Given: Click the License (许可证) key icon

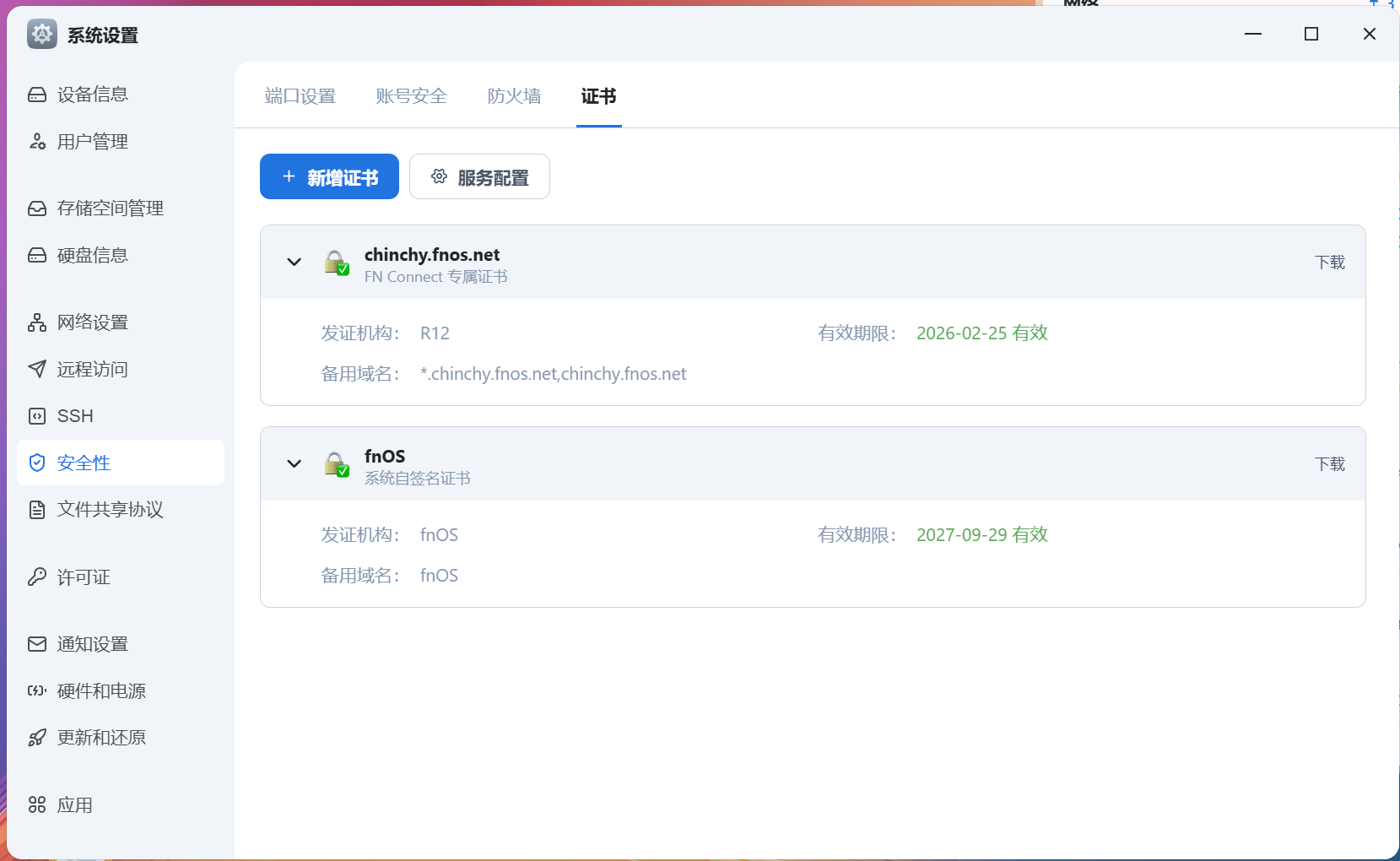Looking at the screenshot, I should [x=37, y=577].
